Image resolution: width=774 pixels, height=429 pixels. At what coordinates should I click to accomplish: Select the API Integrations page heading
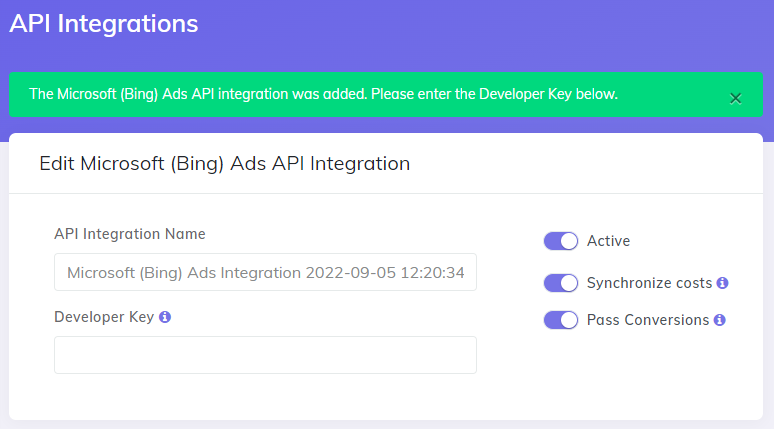coord(104,24)
